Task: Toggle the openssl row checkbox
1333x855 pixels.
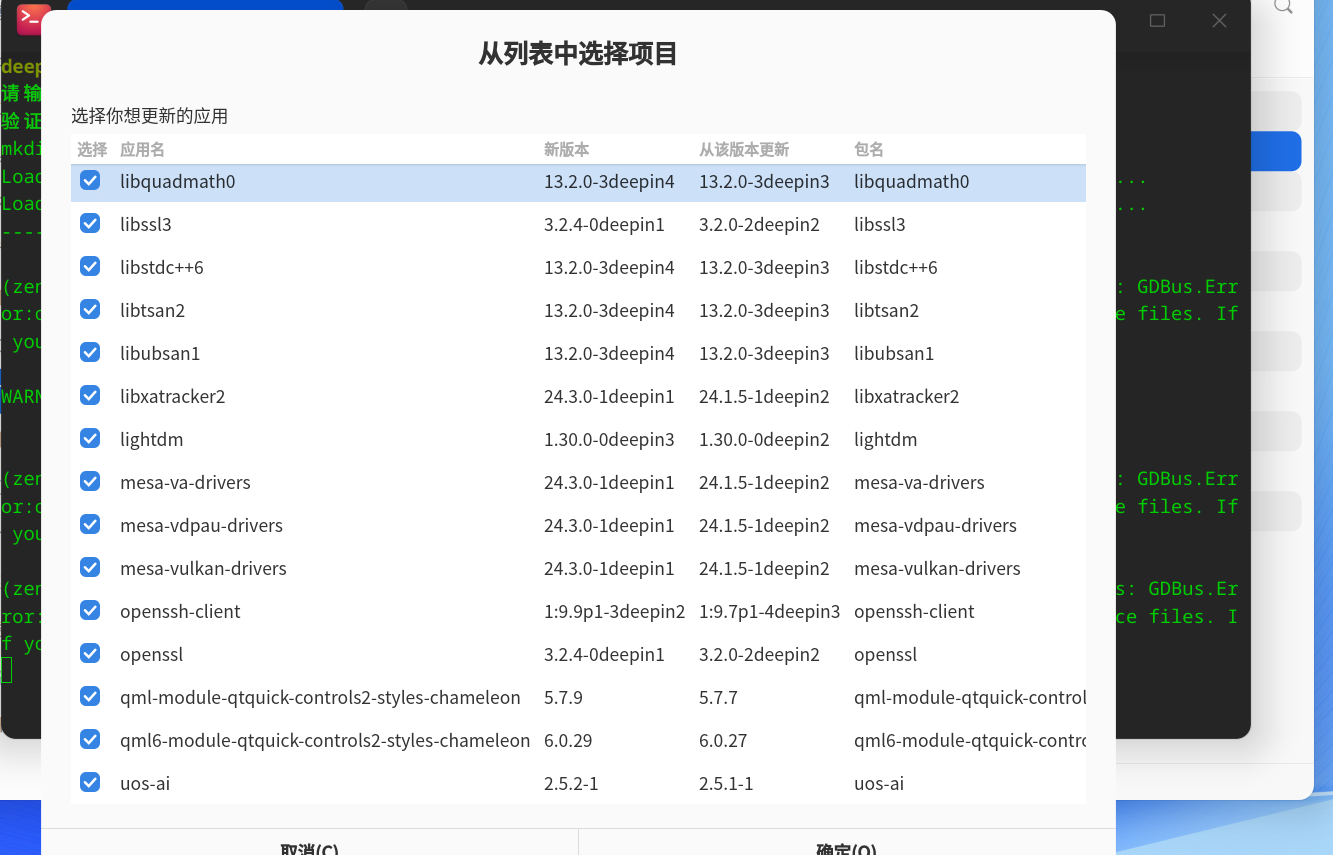Action: 90,654
